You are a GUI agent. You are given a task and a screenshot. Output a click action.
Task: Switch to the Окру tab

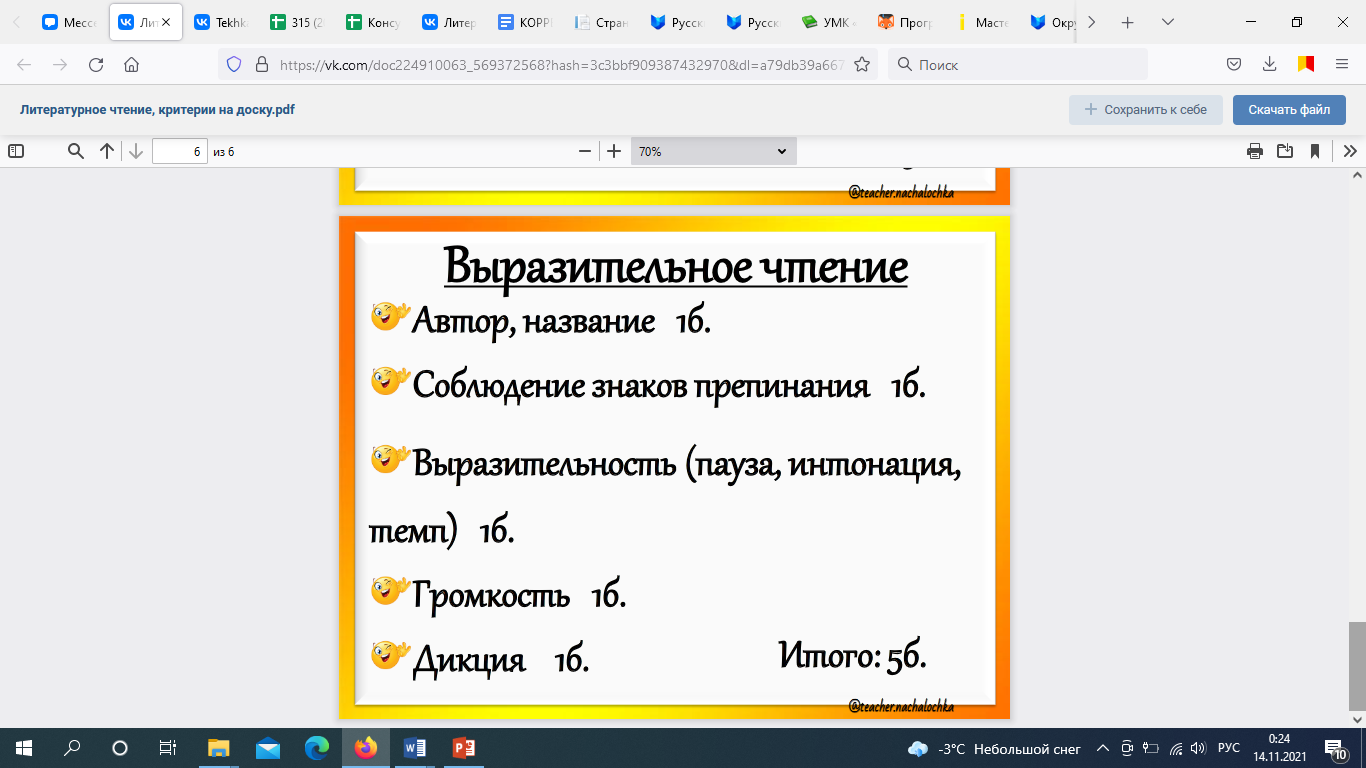click(x=1052, y=22)
